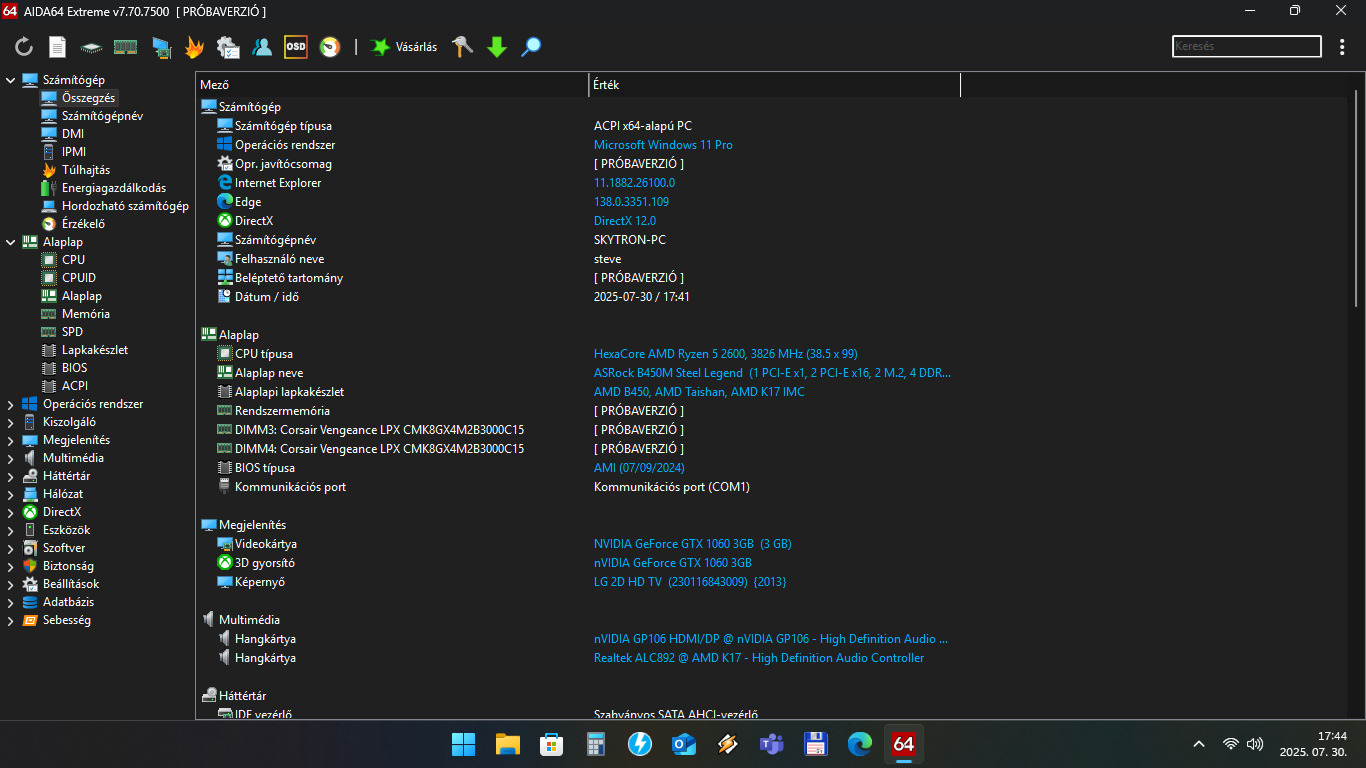Open File Explorer from the taskbar
This screenshot has width=1366, height=768.
pos(508,744)
